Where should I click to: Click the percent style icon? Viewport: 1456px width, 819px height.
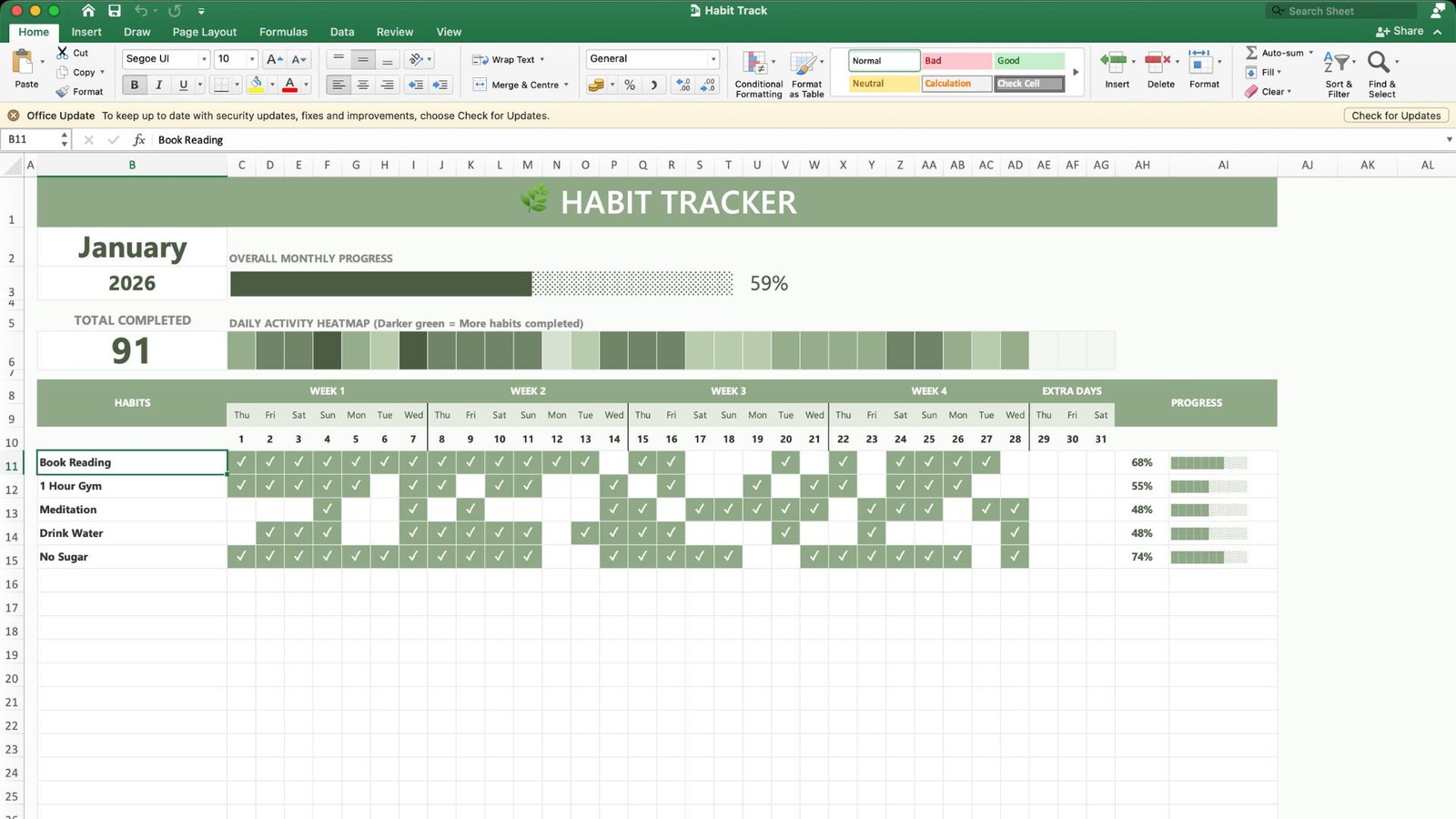(630, 85)
